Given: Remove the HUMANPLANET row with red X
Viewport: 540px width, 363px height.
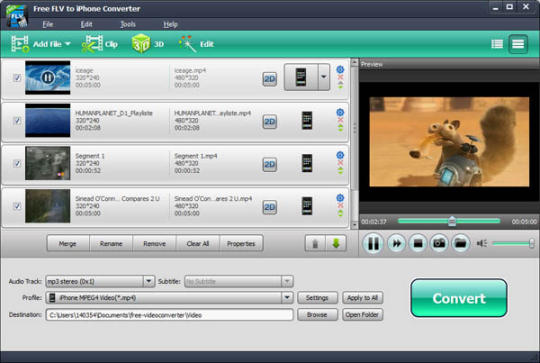Looking at the screenshot, I should (x=340, y=120).
